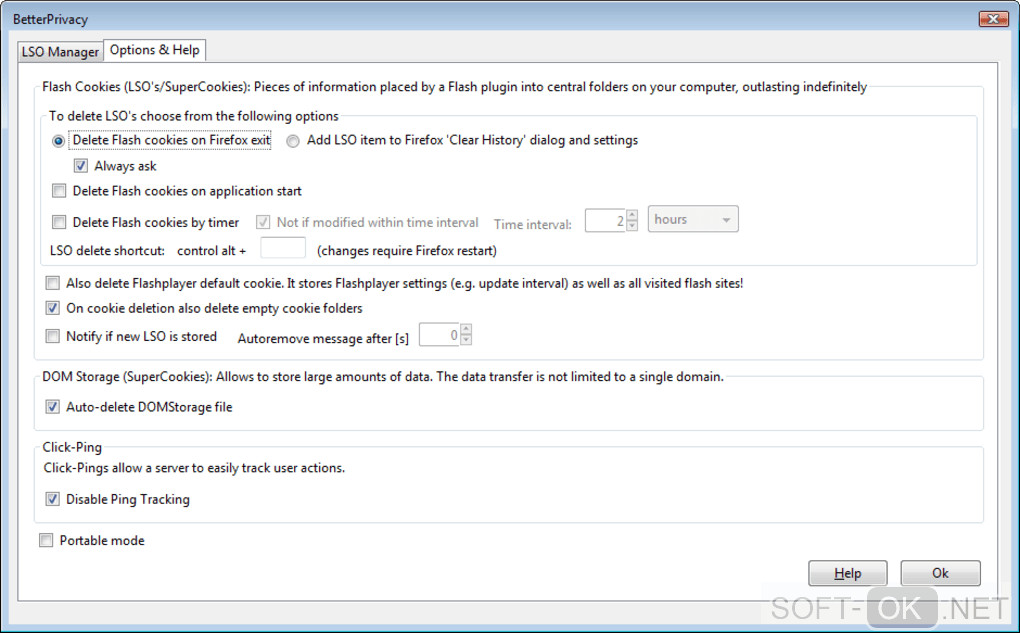Switch to the LSO Manager tab
This screenshot has width=1020, height=633.
pos(60,51)
